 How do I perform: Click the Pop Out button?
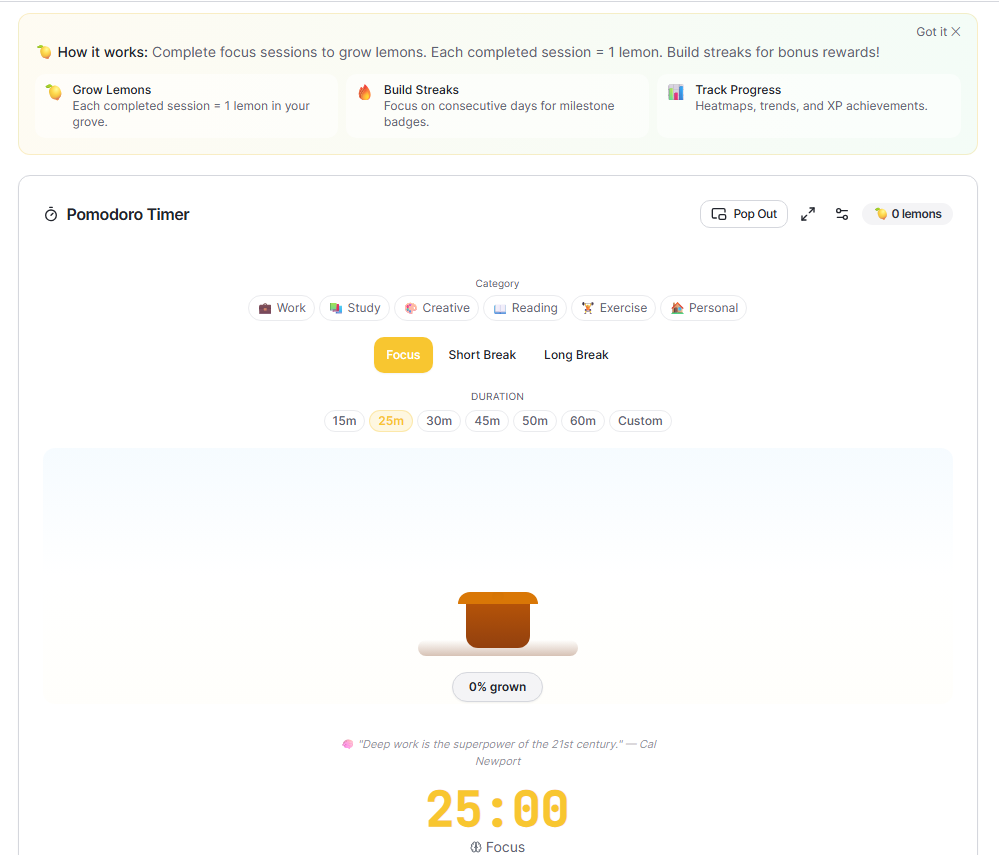pyautogui.click(x=744, y=213)
